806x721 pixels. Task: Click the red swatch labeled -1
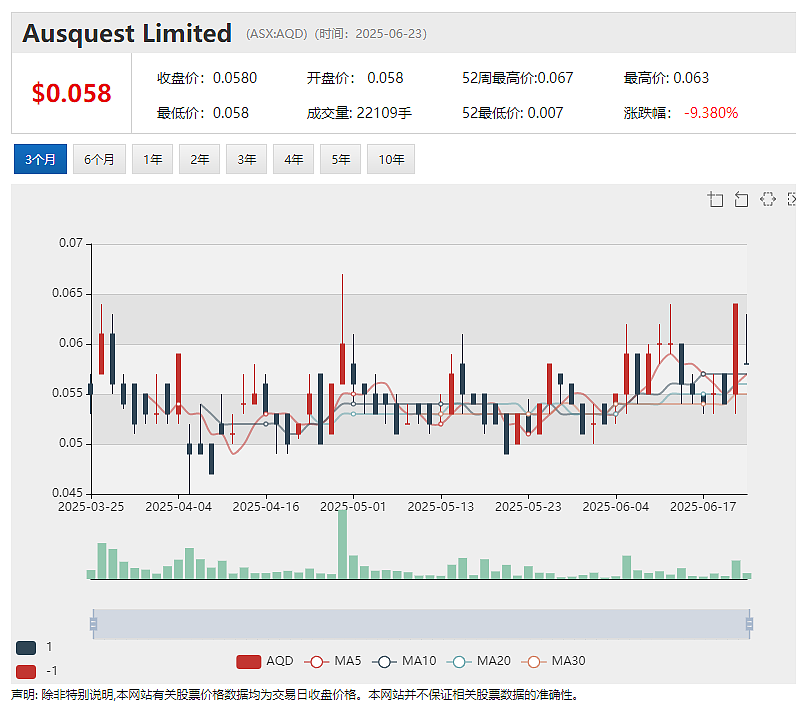[26, 671]
